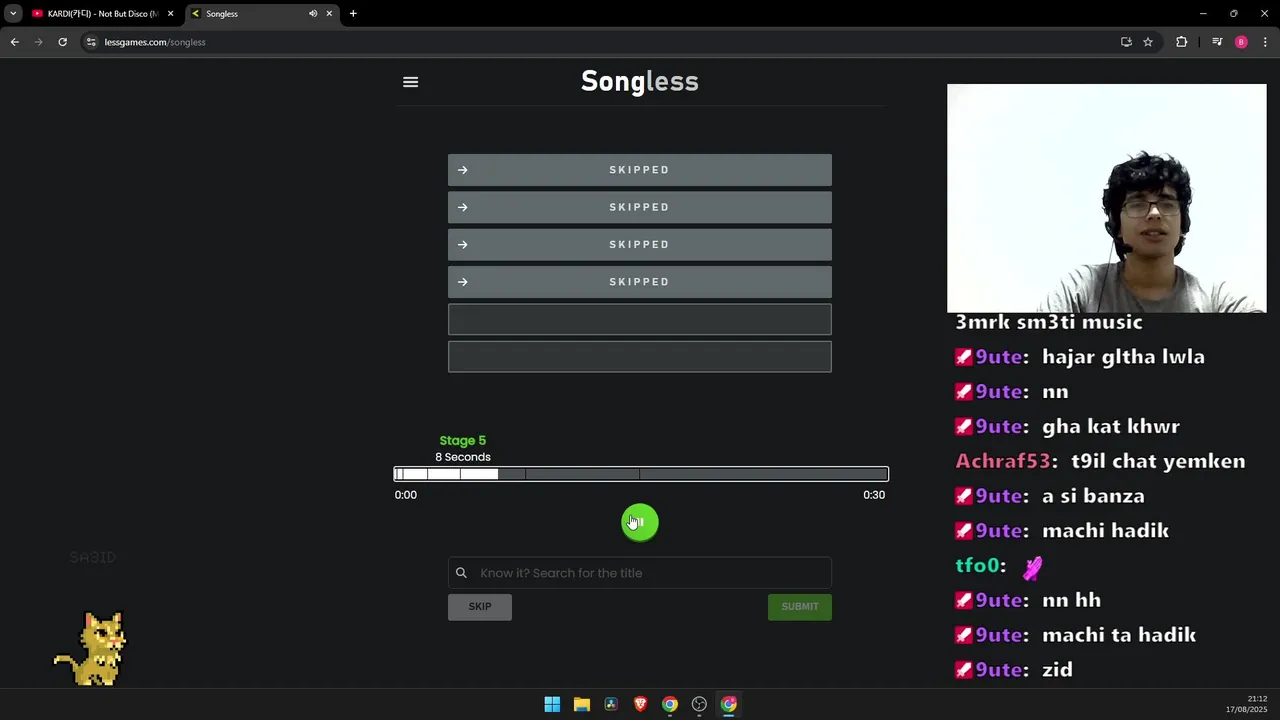The height and width of the screenshot is (720, 1280).
Task: Open File Explorer from the taskbar
Action: 581,704
